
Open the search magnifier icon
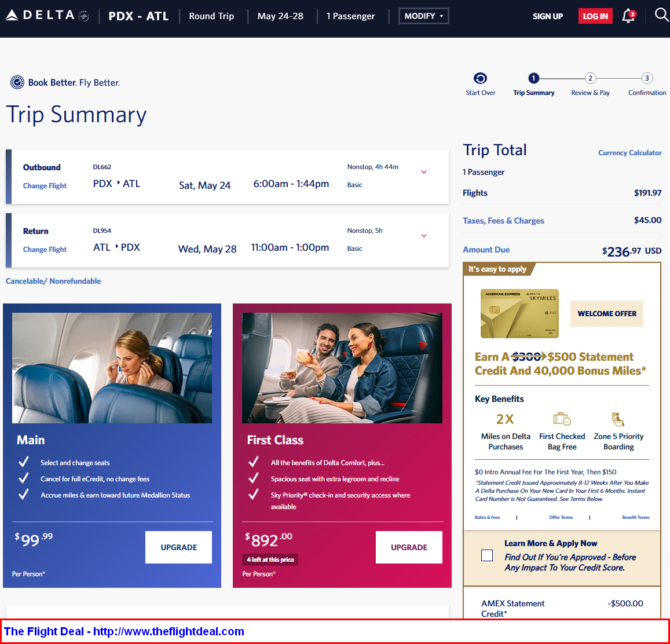pos(661,15)
